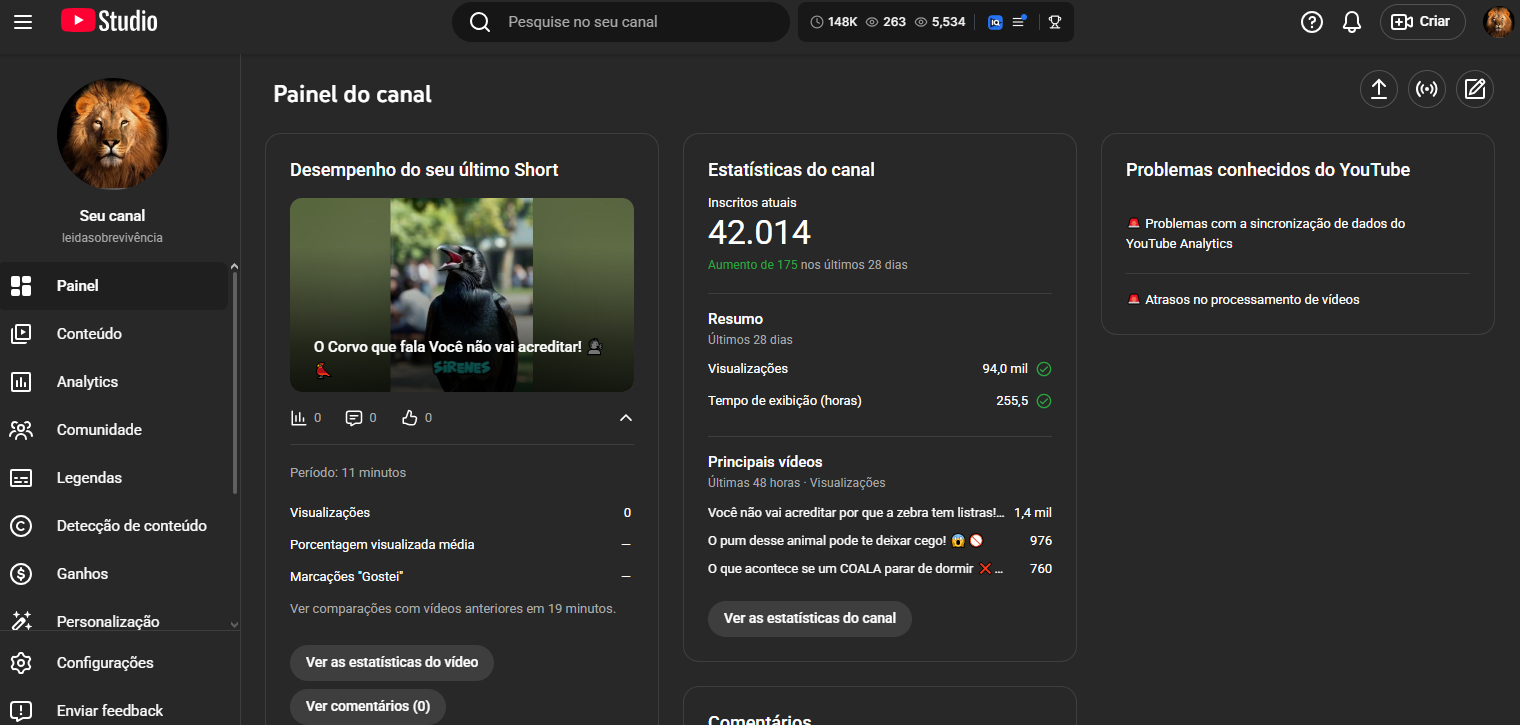Open the Help question mark icon

point(1312,22)
